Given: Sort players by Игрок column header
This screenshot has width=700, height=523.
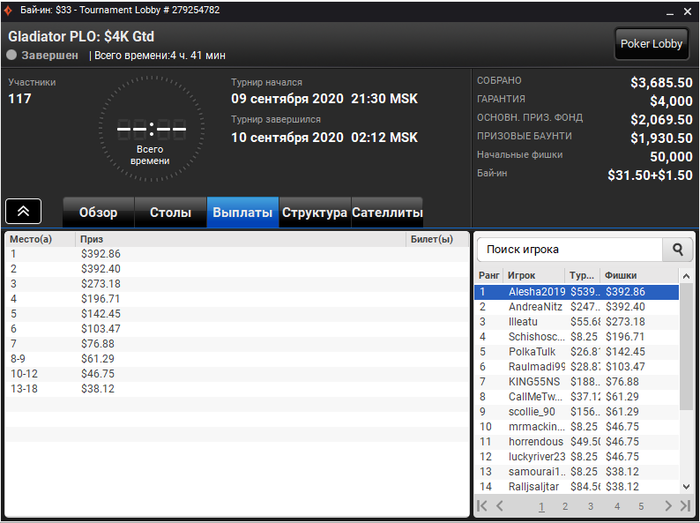Looking at the screenshot, I should (534, 275).
